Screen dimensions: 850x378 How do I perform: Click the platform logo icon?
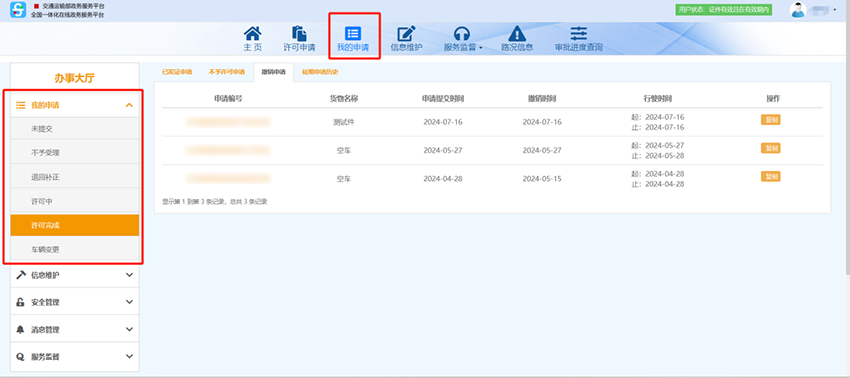[18, 10]
